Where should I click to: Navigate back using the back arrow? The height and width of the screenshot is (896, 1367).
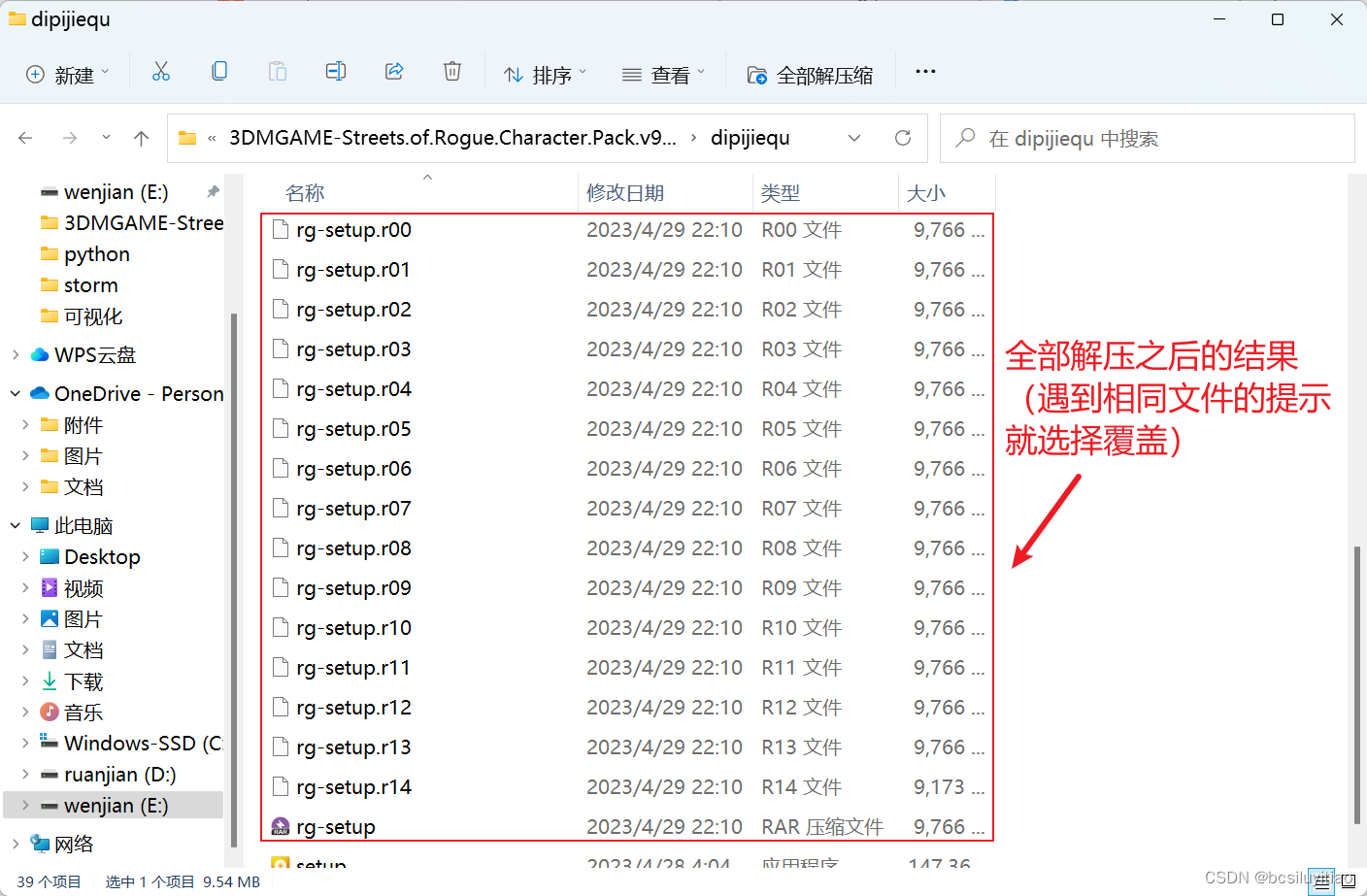coord(25,138)
